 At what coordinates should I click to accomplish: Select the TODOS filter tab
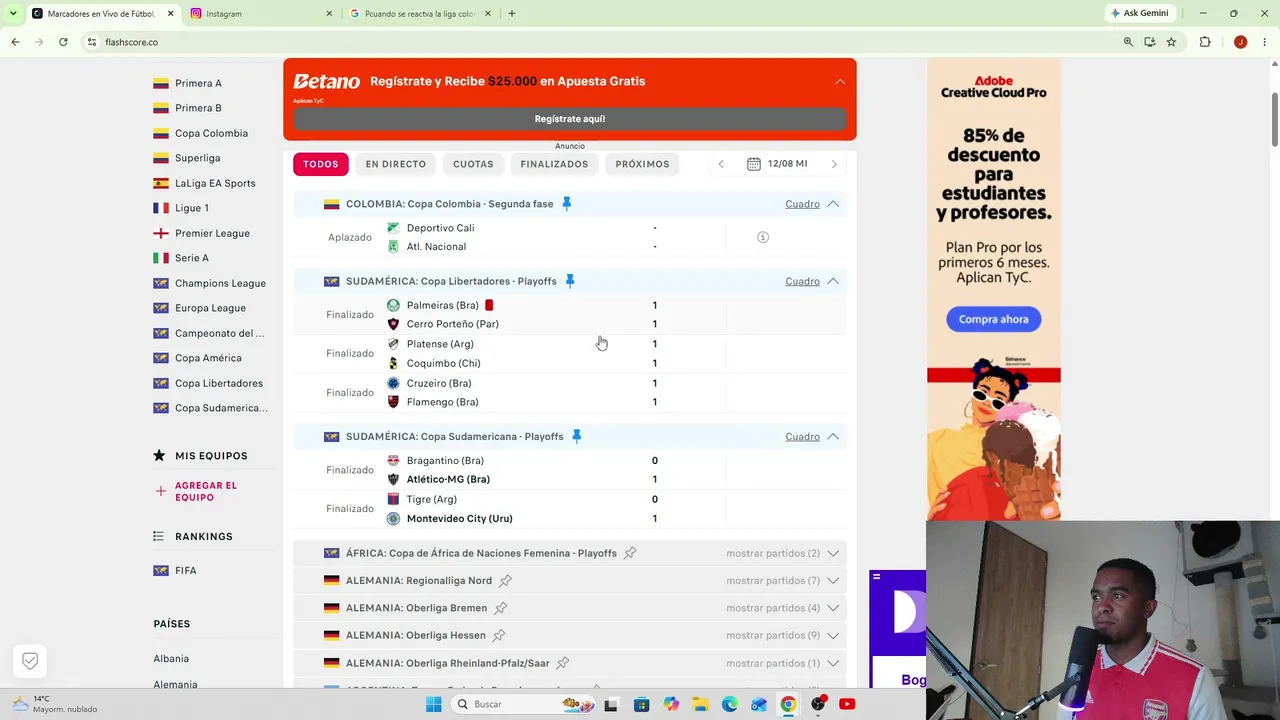coord(321,164)
